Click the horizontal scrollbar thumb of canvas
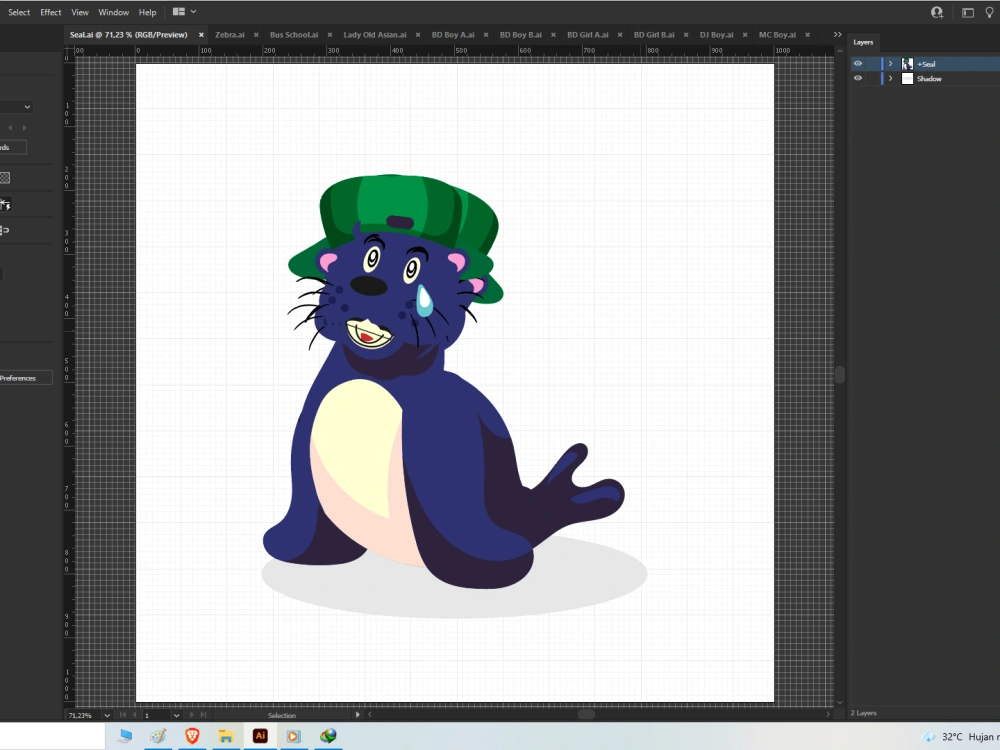 [585, 714]
